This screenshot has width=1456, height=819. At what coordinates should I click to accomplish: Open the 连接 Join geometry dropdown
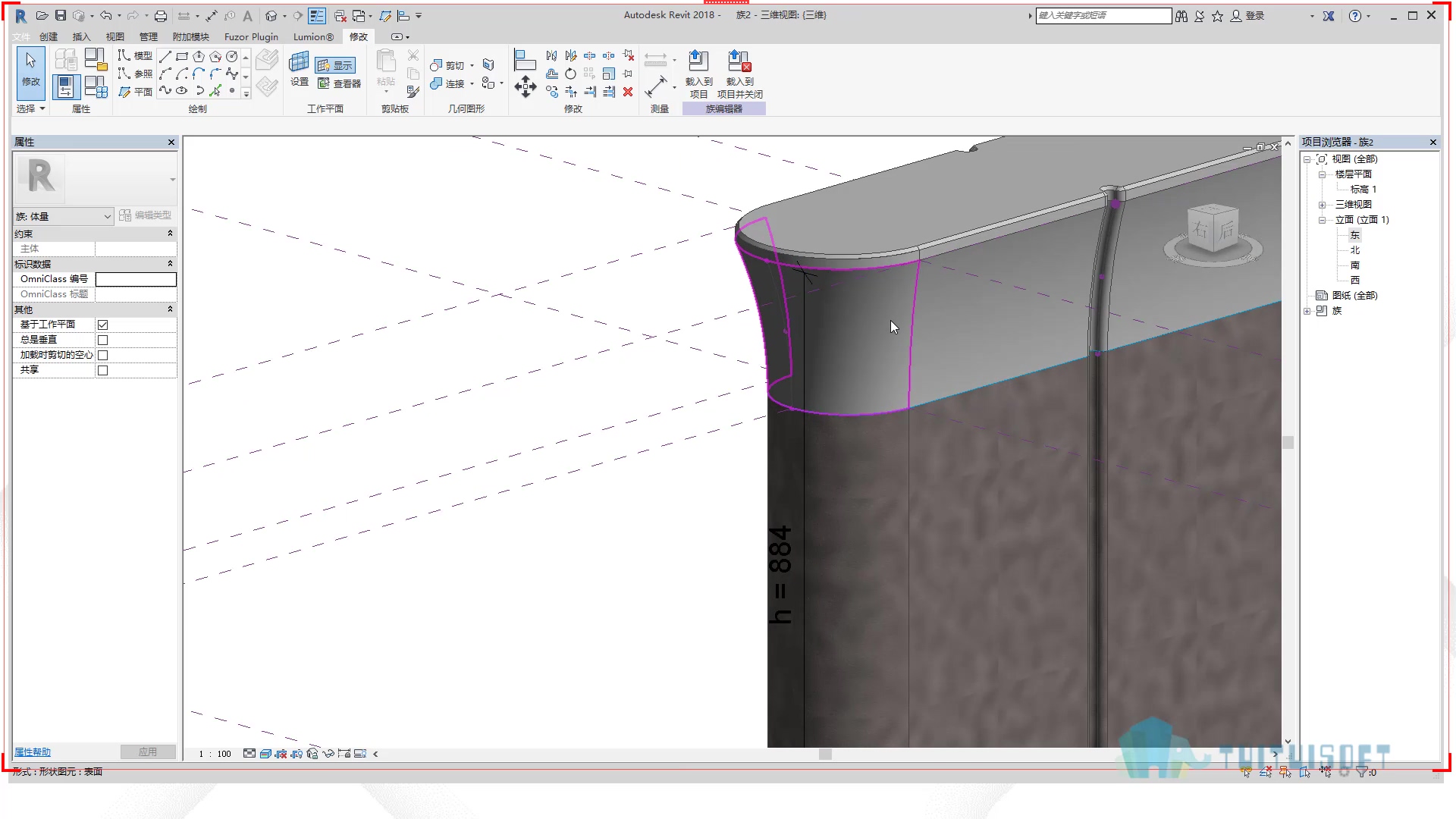click(472, 84)
